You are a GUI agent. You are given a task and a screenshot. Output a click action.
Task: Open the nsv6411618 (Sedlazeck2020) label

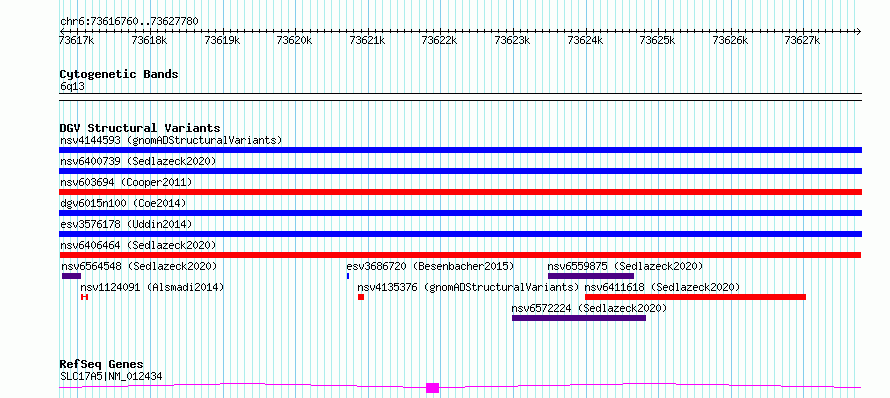pyautogui.click(x=663, y=287)
